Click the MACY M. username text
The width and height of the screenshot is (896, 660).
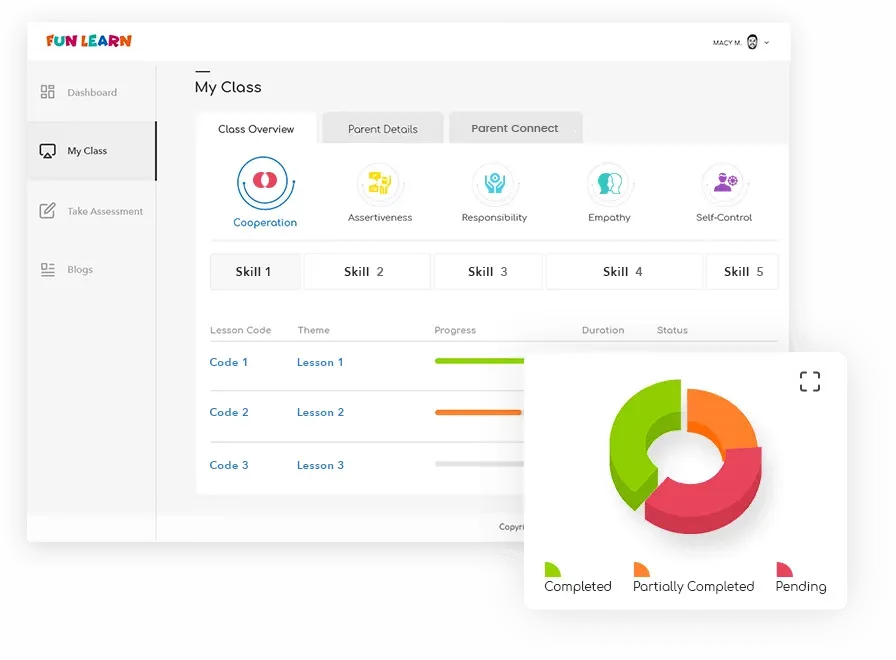click(727, 43)
